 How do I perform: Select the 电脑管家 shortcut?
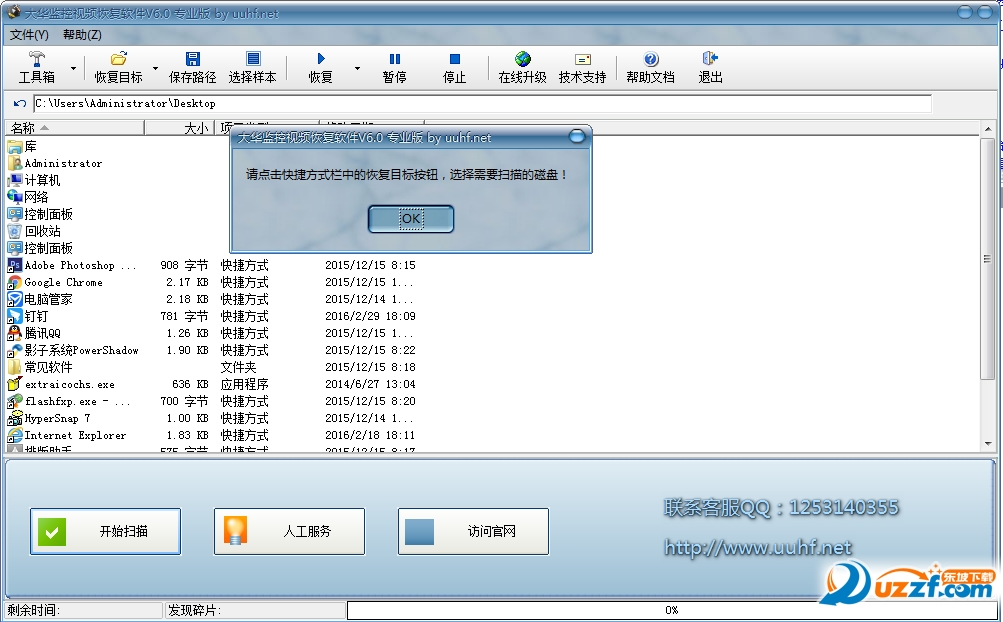point(40,299)
